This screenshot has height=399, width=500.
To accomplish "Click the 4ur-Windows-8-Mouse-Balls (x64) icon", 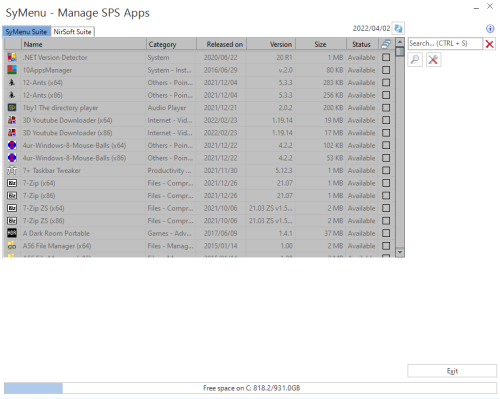I will 12,145.
